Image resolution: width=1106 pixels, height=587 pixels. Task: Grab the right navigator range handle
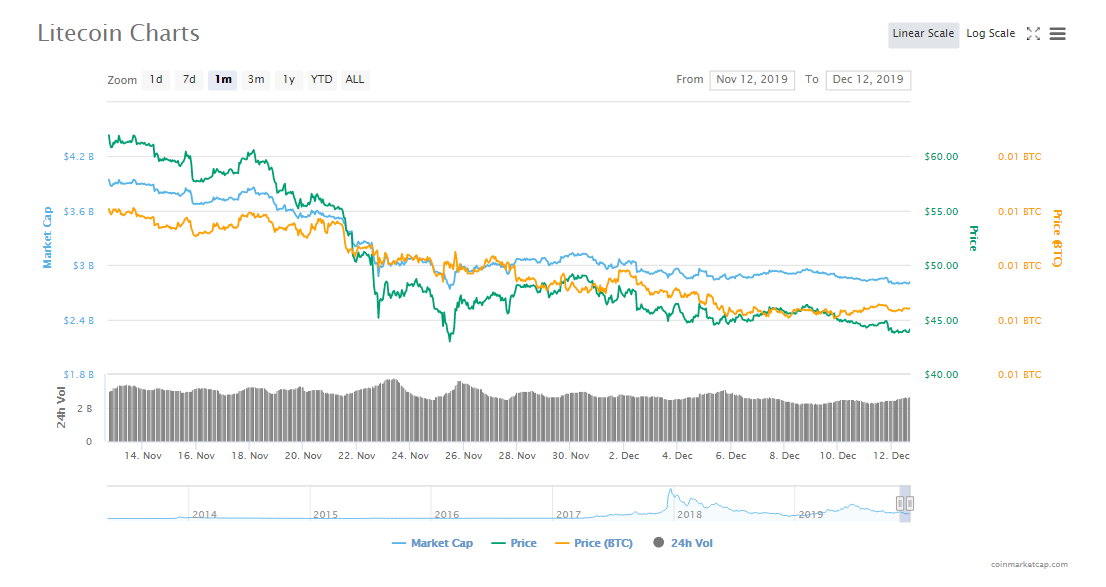click(910, 503)
